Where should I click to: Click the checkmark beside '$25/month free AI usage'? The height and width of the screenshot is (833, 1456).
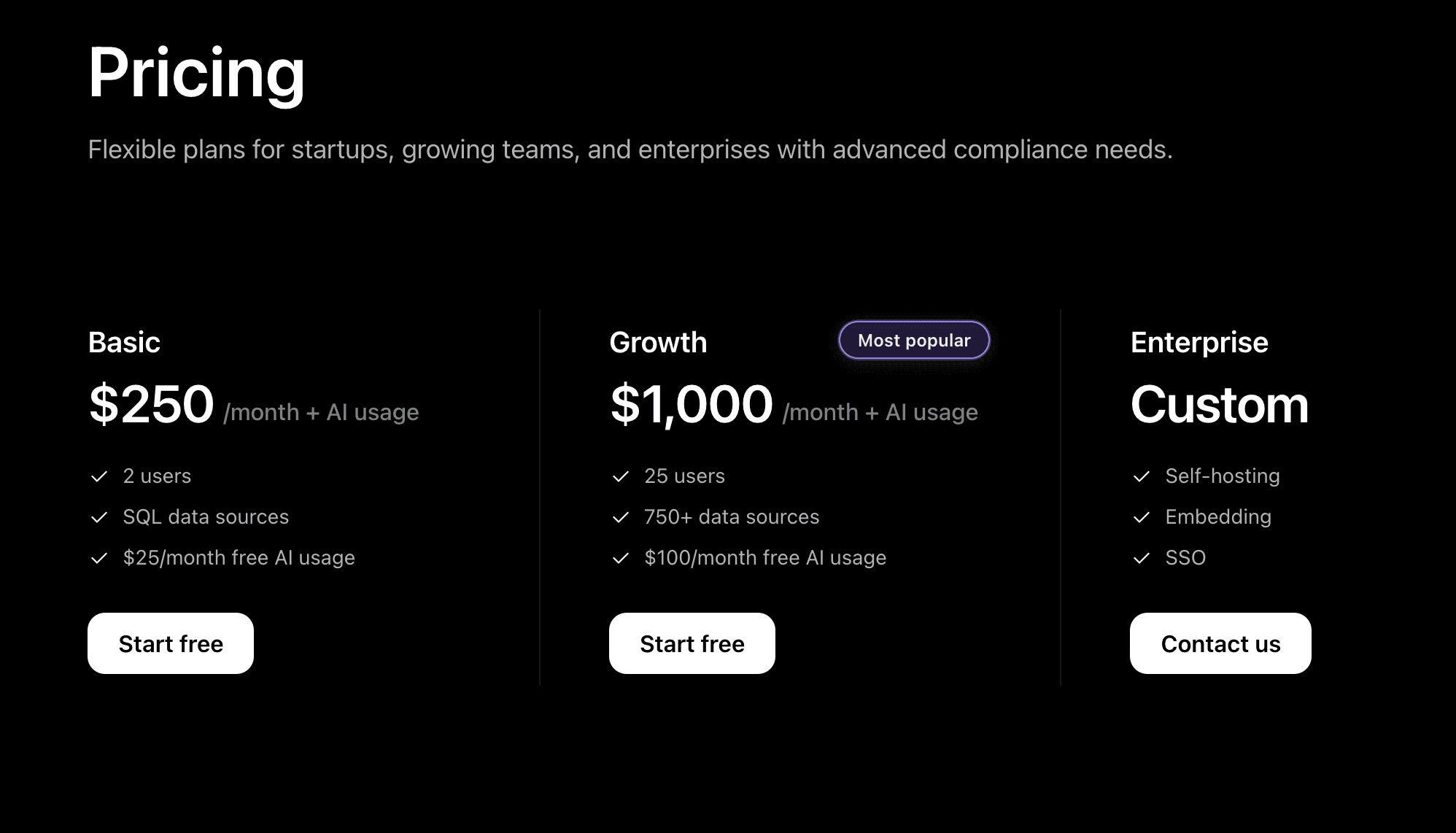100,558
